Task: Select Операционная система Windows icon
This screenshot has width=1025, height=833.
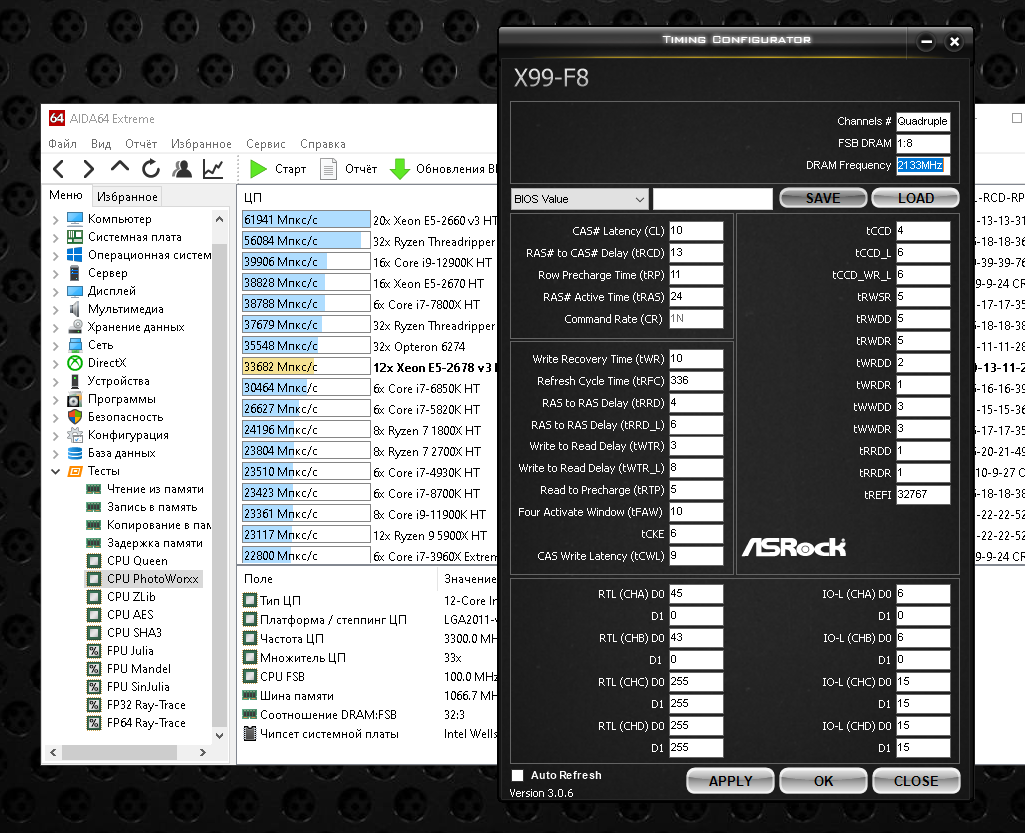Action: 75,254
